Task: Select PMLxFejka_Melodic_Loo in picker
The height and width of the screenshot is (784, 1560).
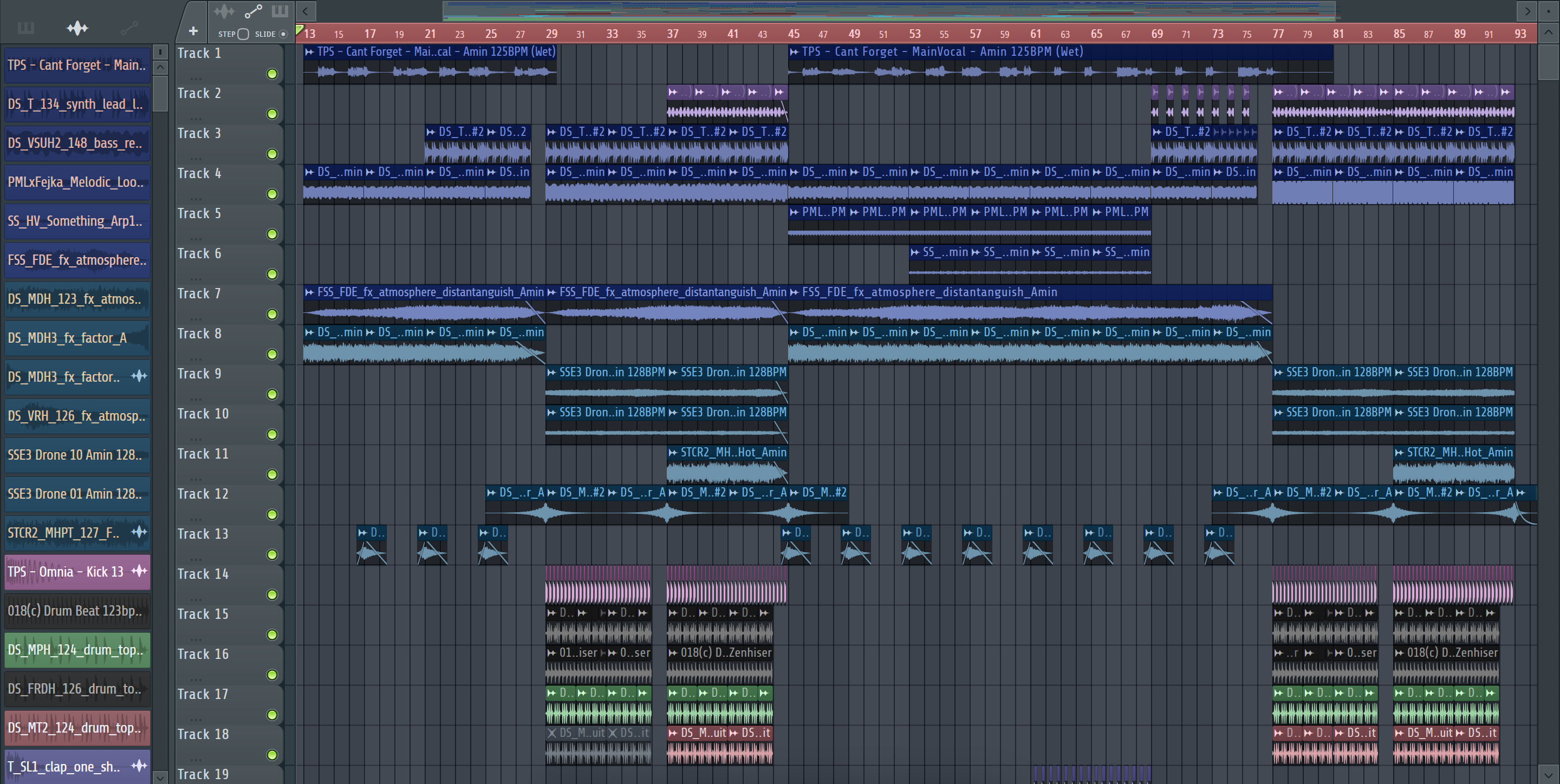Action: [77, 182]
